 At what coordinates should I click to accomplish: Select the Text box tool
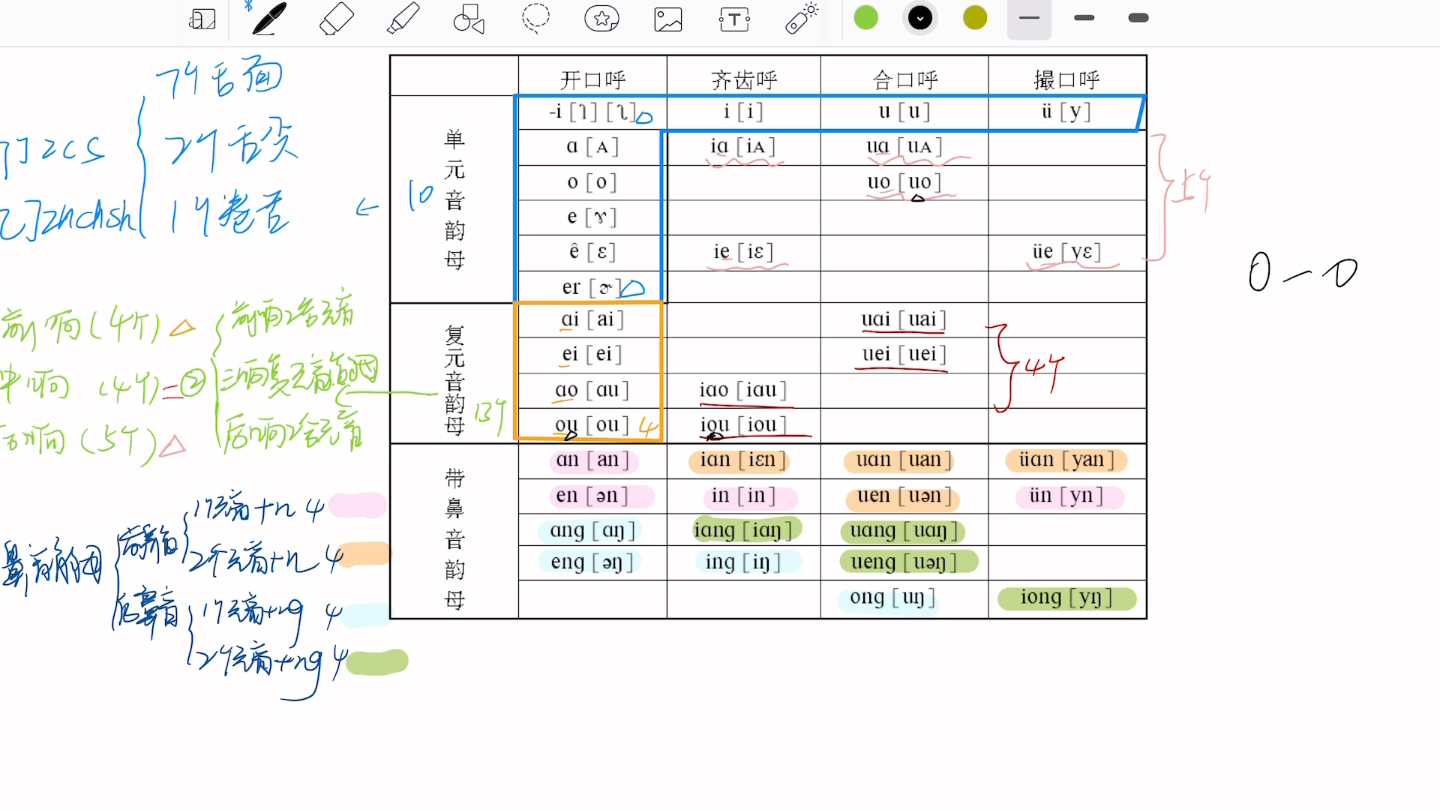pyautogui.click(x=734, y=19)
